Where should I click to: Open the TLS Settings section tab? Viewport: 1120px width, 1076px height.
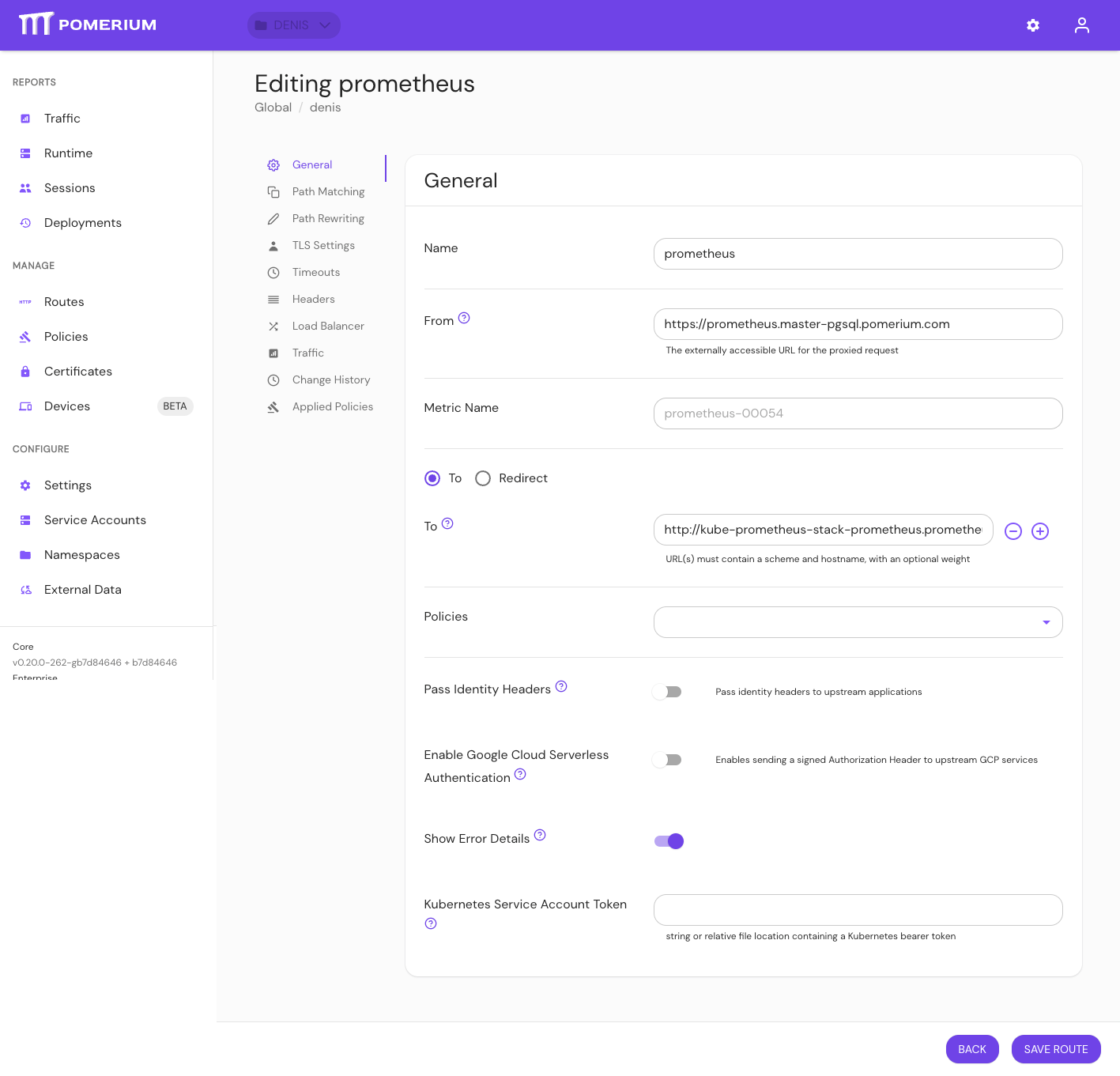323,245
